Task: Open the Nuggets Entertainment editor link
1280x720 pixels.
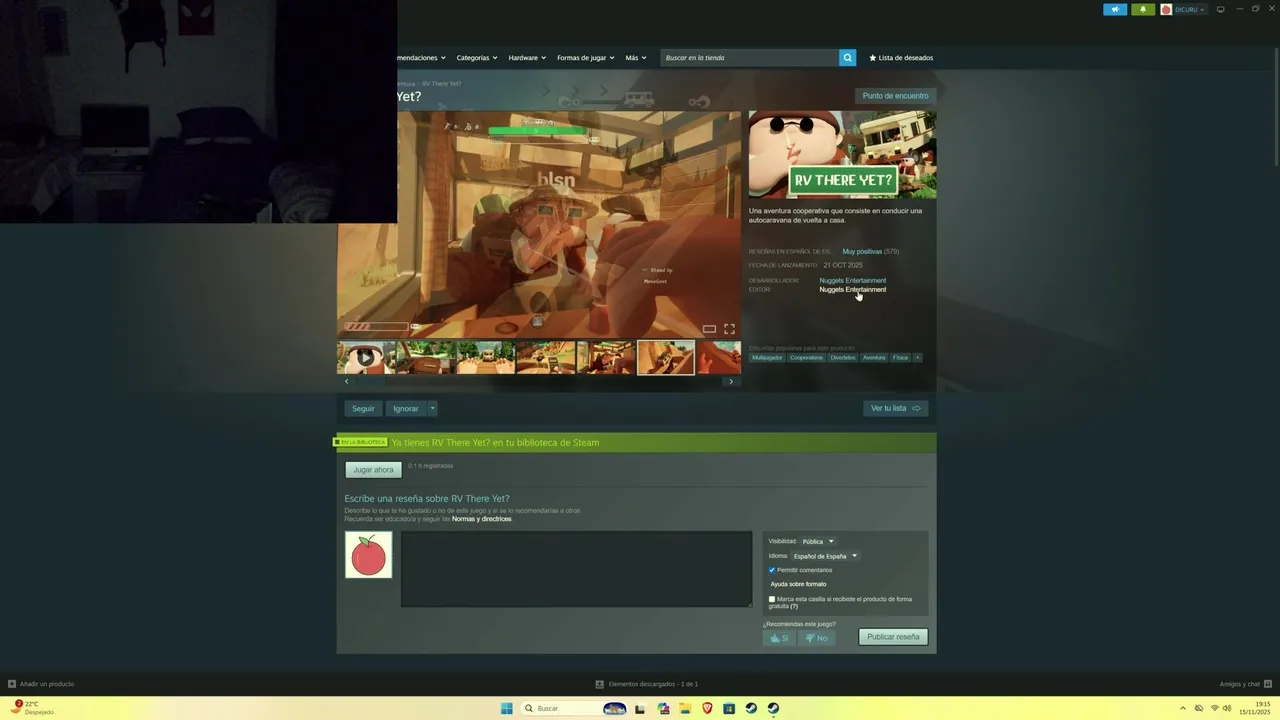Action: 853,289
